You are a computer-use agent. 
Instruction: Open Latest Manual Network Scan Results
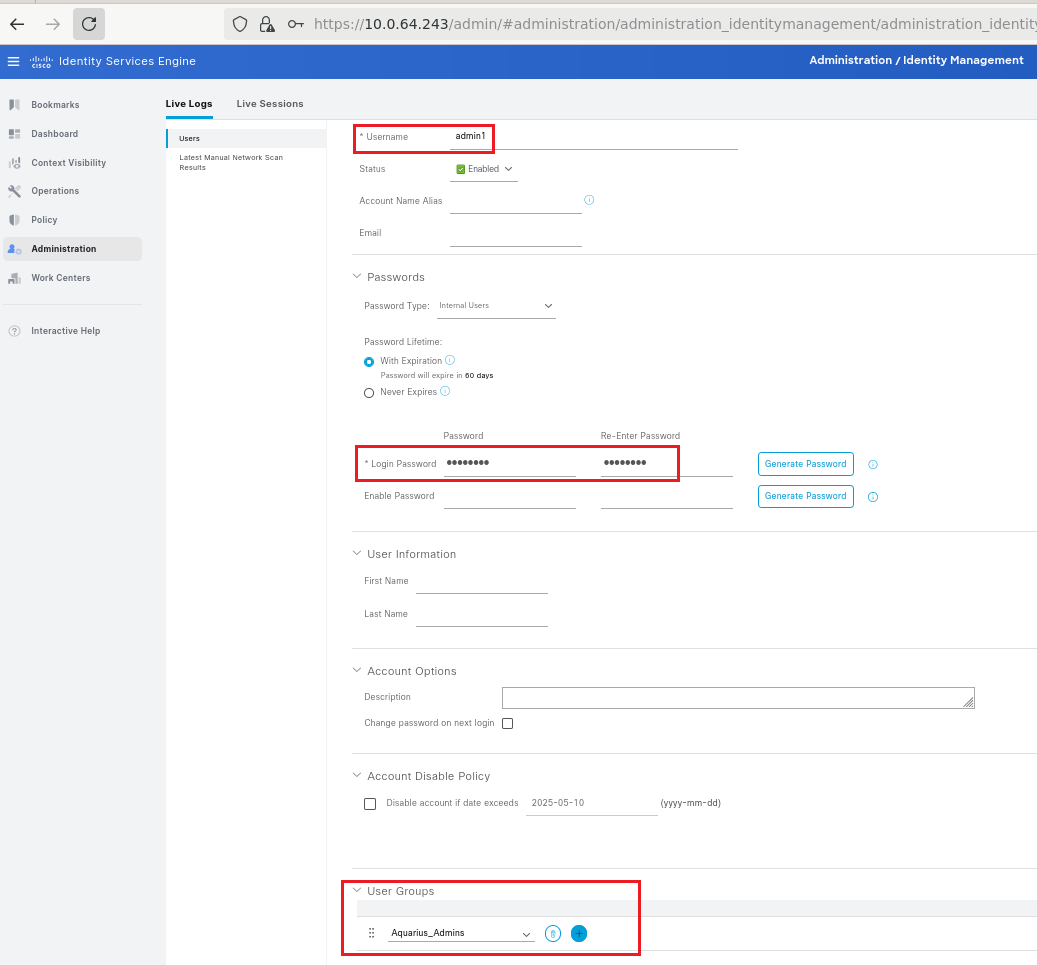tap(231, 163)
